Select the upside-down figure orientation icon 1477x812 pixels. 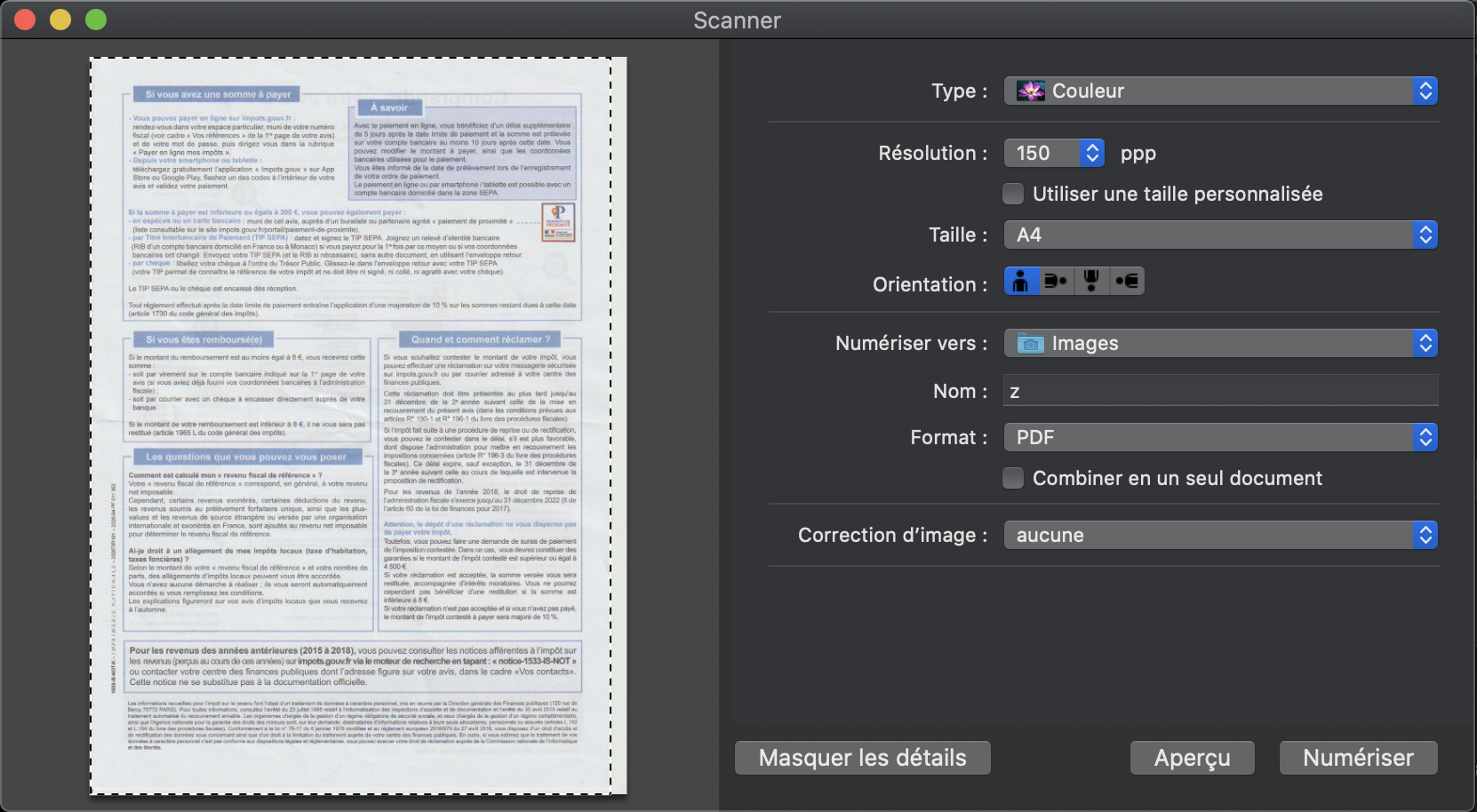pos(1091,282)
